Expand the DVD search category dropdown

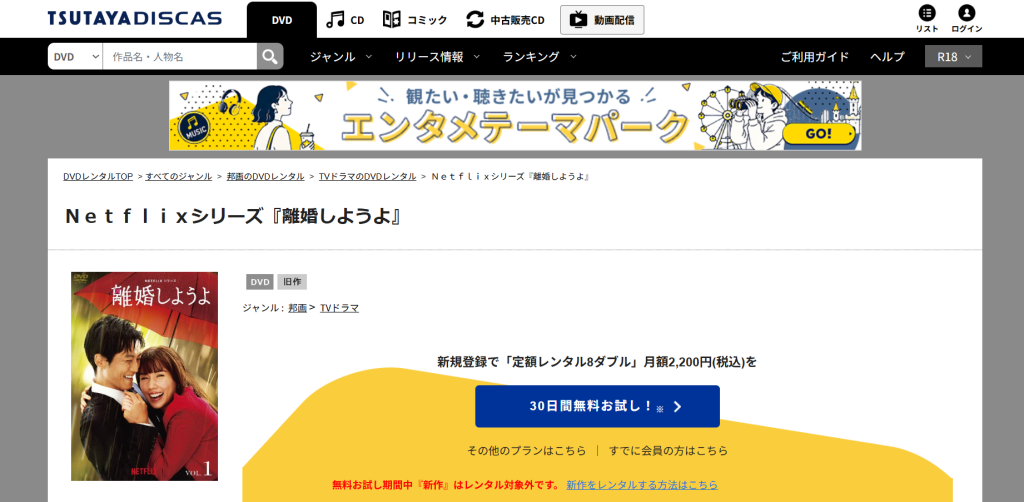coord(75,57)
